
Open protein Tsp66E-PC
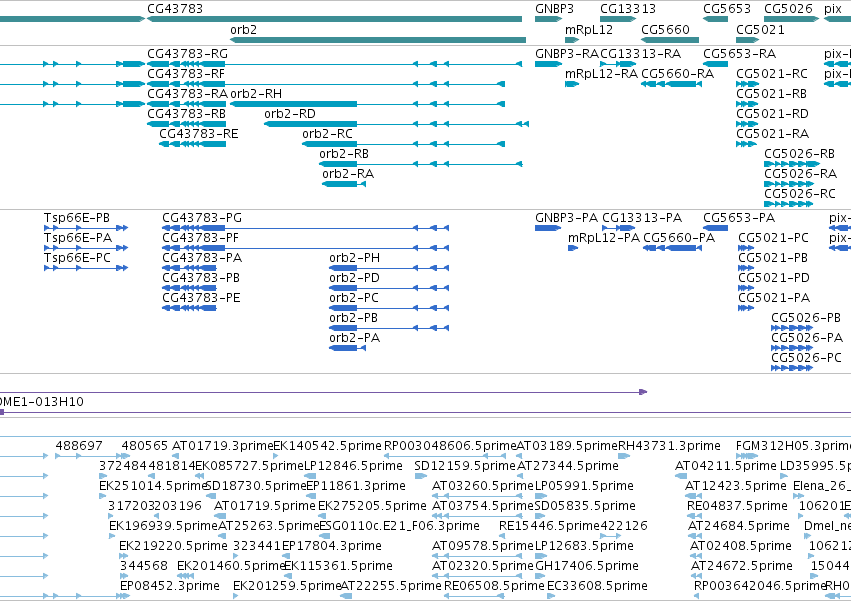coord(78,258)
